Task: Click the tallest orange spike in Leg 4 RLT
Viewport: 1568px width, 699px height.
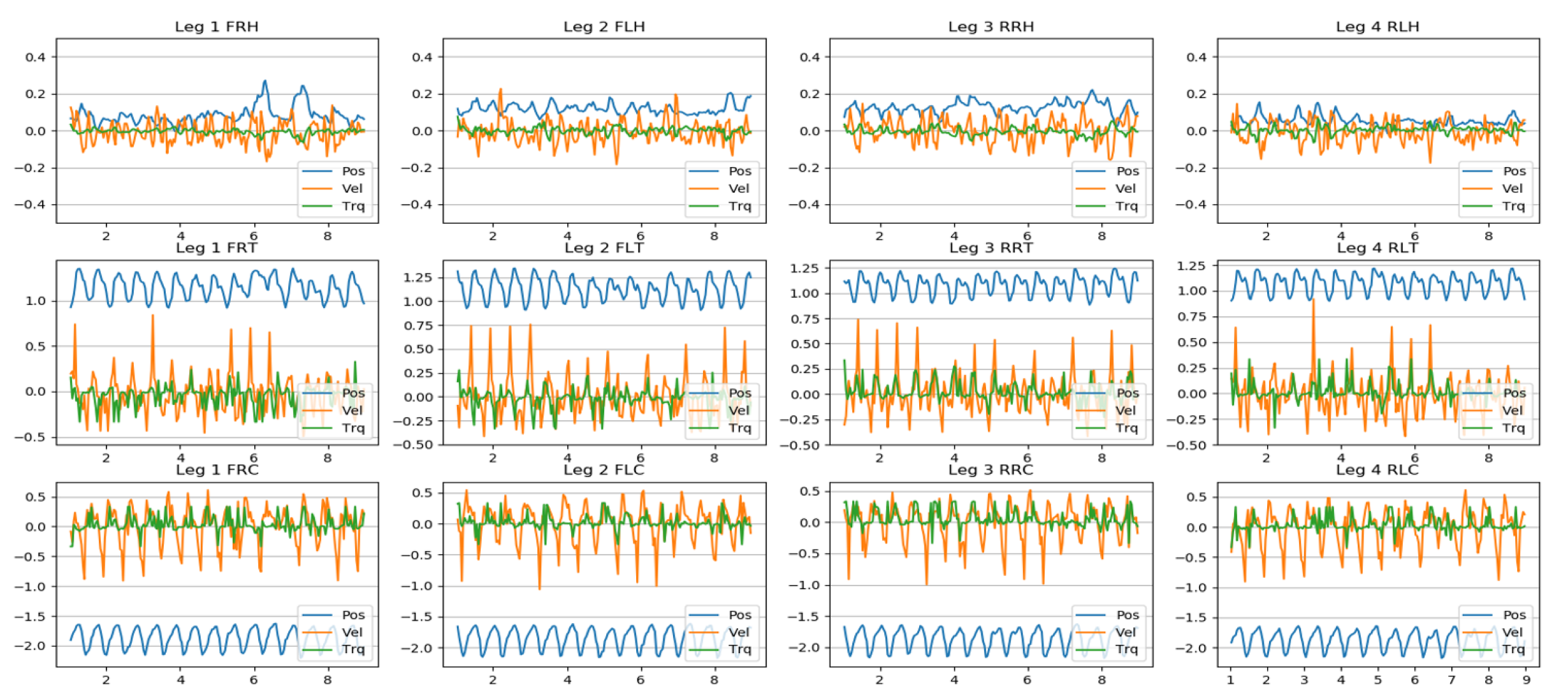Action: tap(1313, 300)
